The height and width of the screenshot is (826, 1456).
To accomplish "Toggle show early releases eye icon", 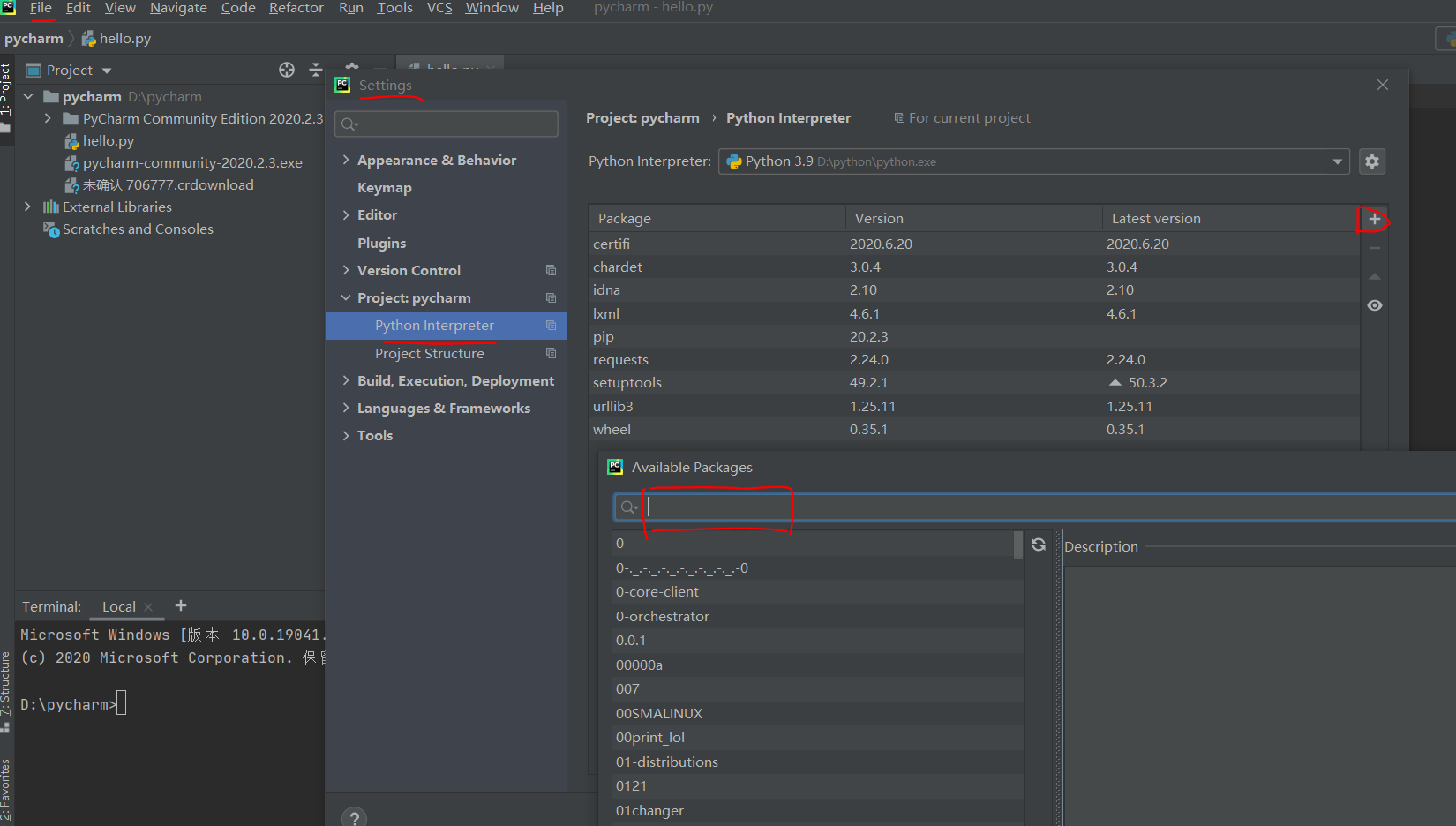I will (1375, 305).
